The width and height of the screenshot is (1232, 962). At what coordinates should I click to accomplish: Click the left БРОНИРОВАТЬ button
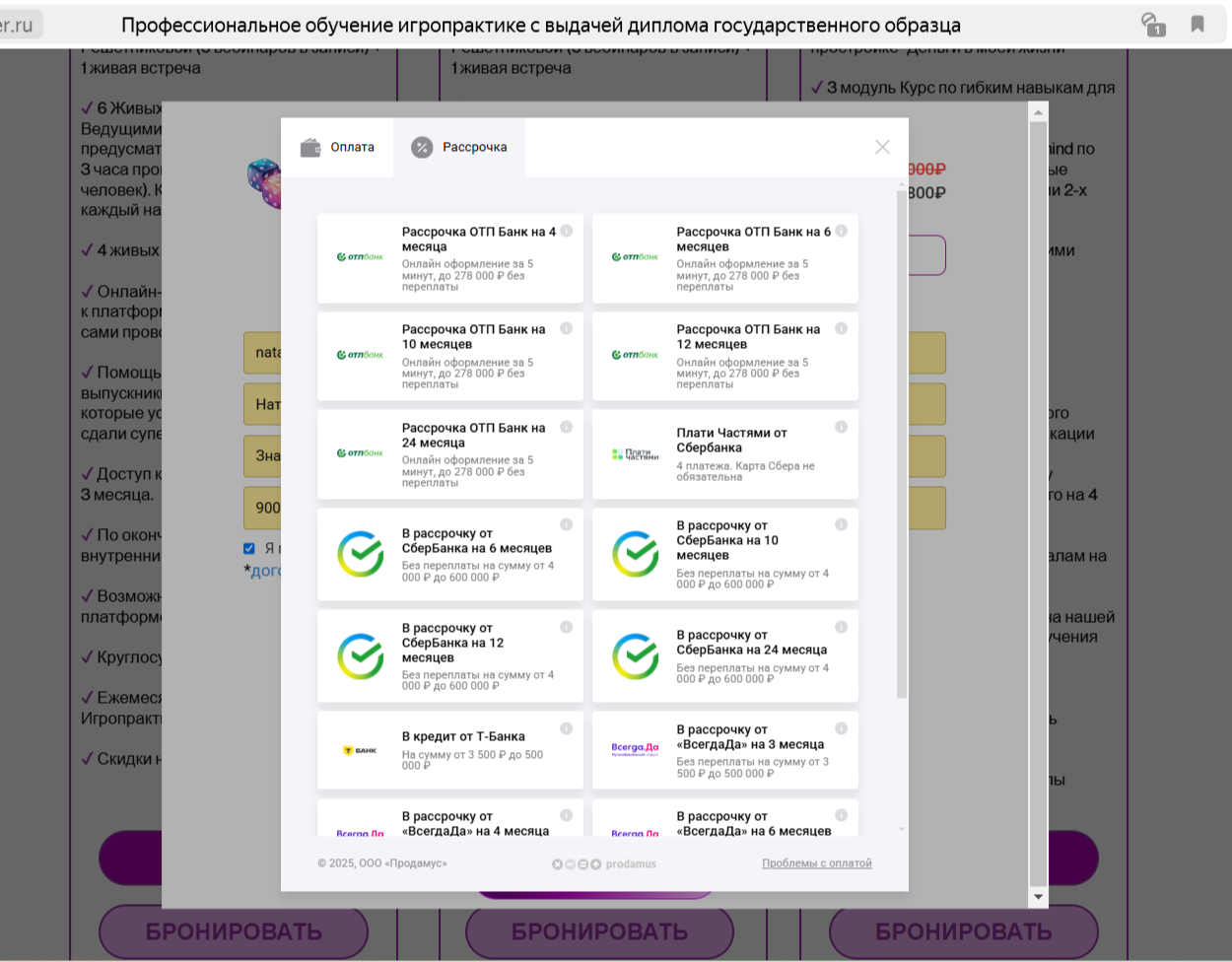coord(234,931)
